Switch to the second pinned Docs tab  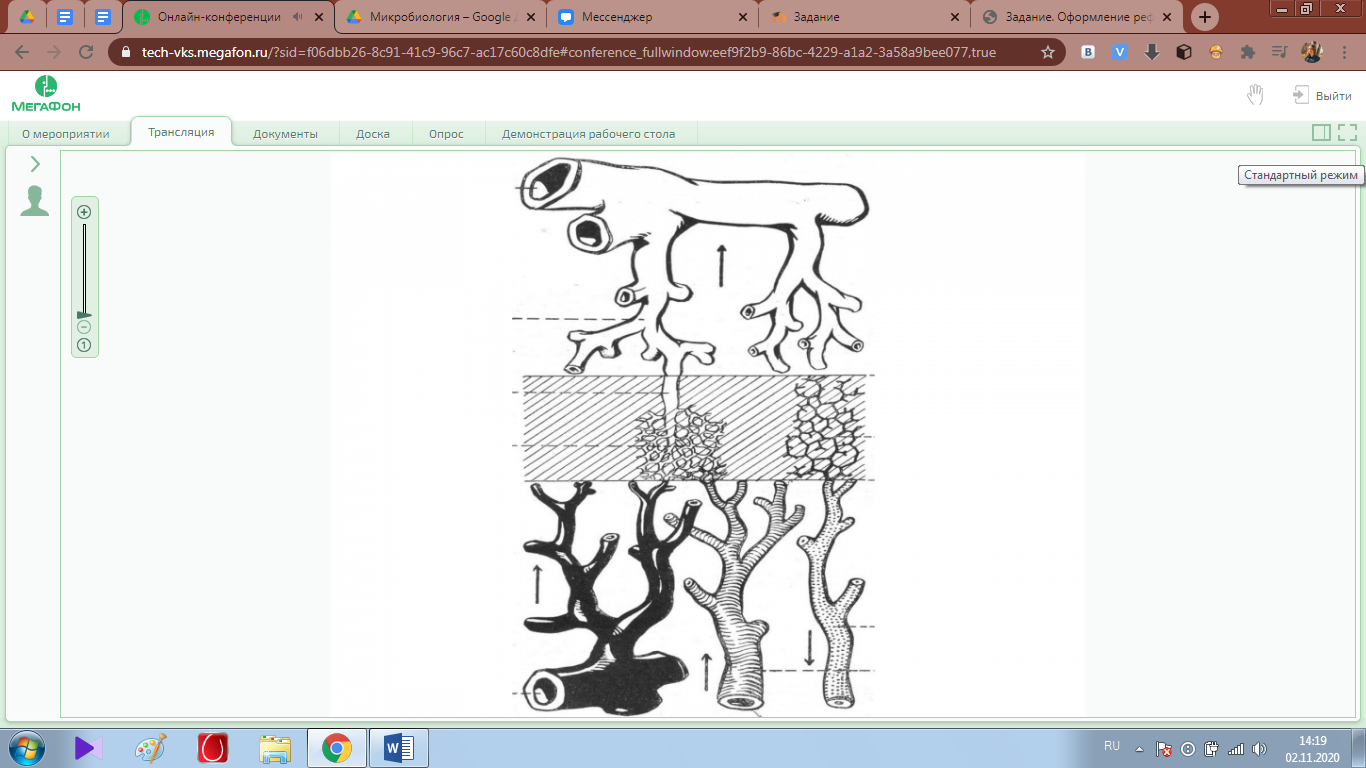65,17
